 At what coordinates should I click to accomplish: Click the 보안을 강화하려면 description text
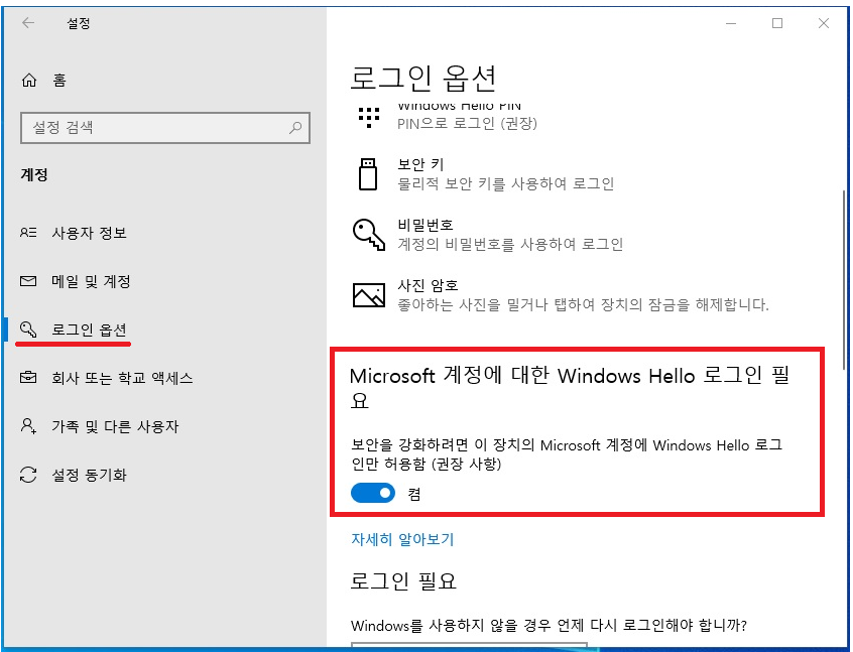tap(566, 454)
